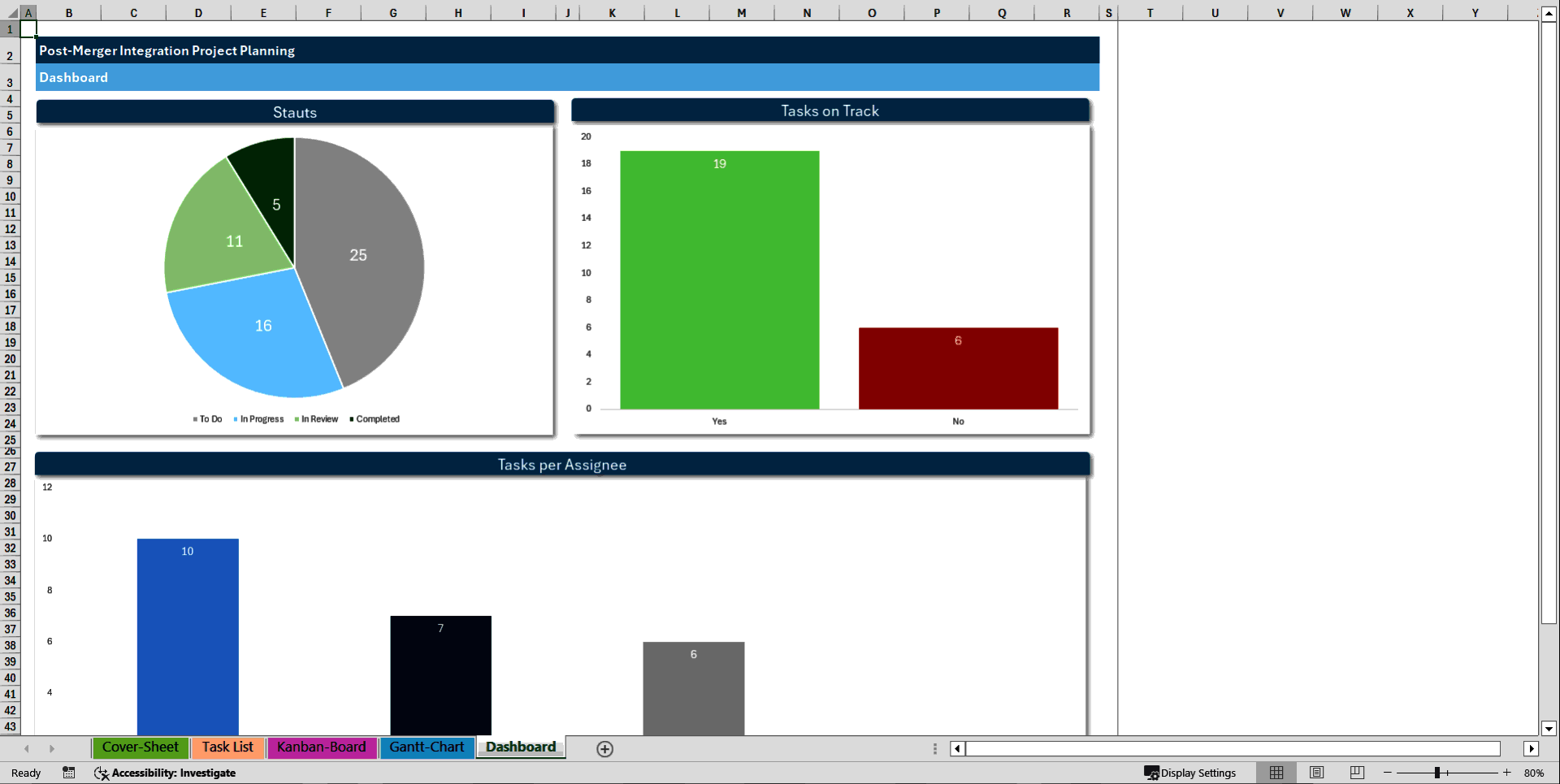Go to the Cover-Sheet tab
This screenshot has width=1560, height=784.
(x=140, y=747)
